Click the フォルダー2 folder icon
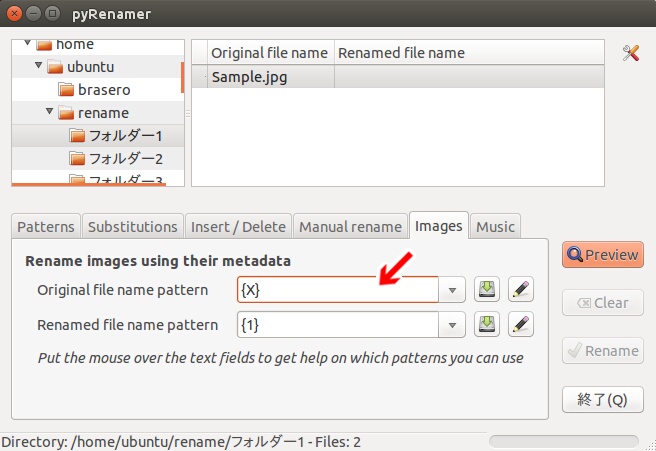The image size is (656, 451). click(x=77, y=159)
